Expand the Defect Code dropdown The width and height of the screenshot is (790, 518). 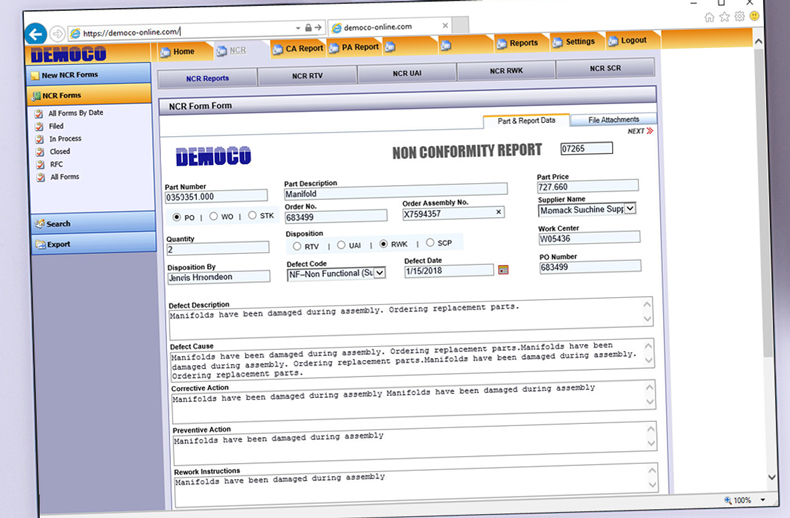[x=379, y=273]
